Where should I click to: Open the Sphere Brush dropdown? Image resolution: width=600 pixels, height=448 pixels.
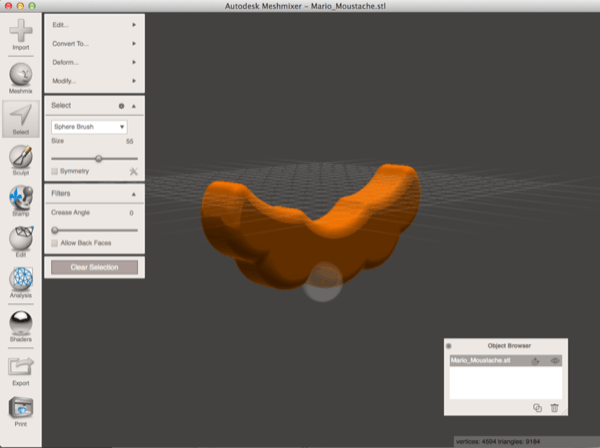pyautogui.click(x=89, y=127)
